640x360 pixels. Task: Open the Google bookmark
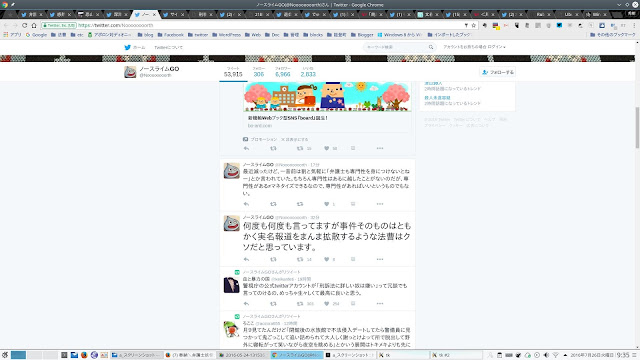pyautogui.click(x=36, y=35)
